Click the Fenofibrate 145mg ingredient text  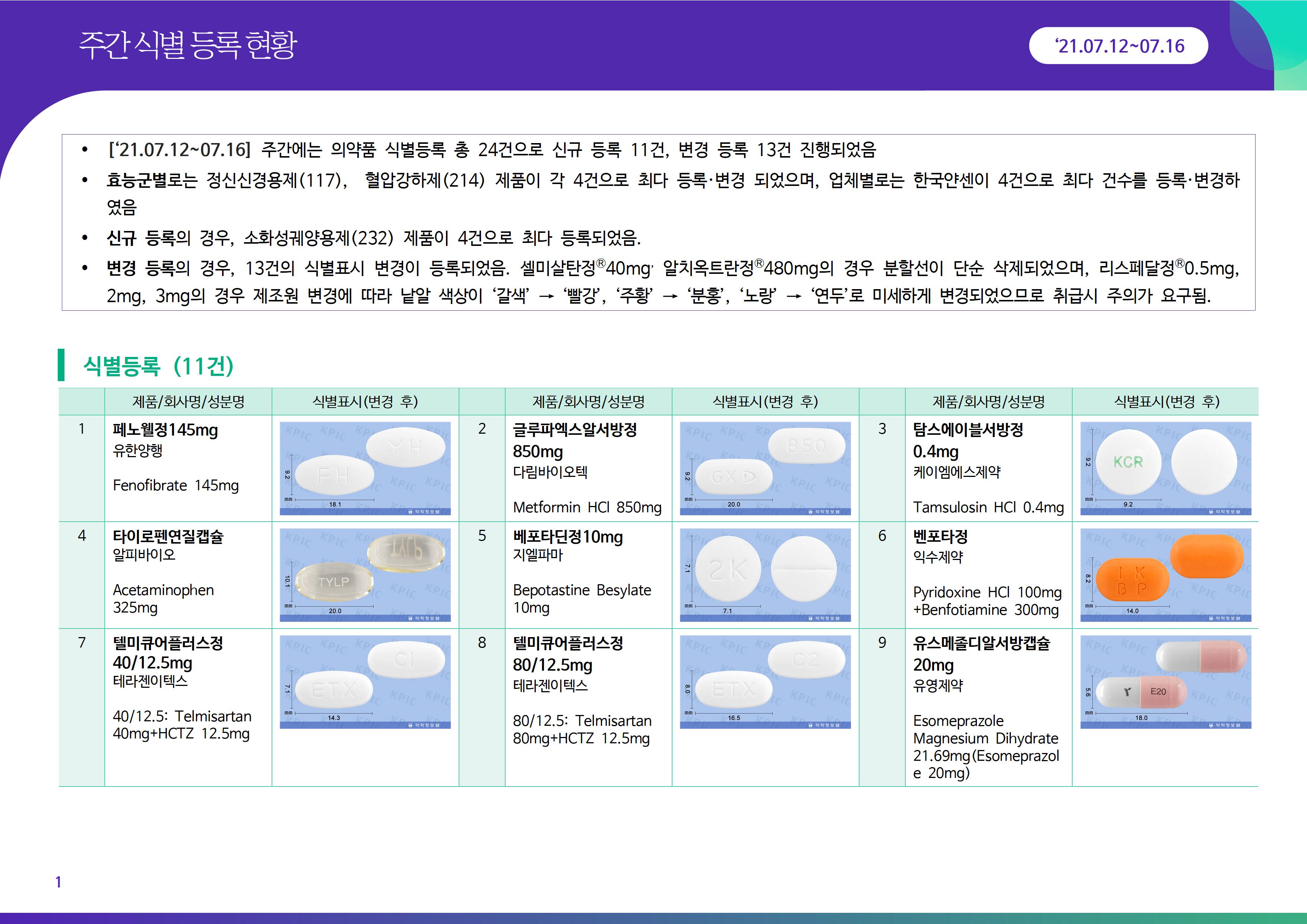(175, 485)
